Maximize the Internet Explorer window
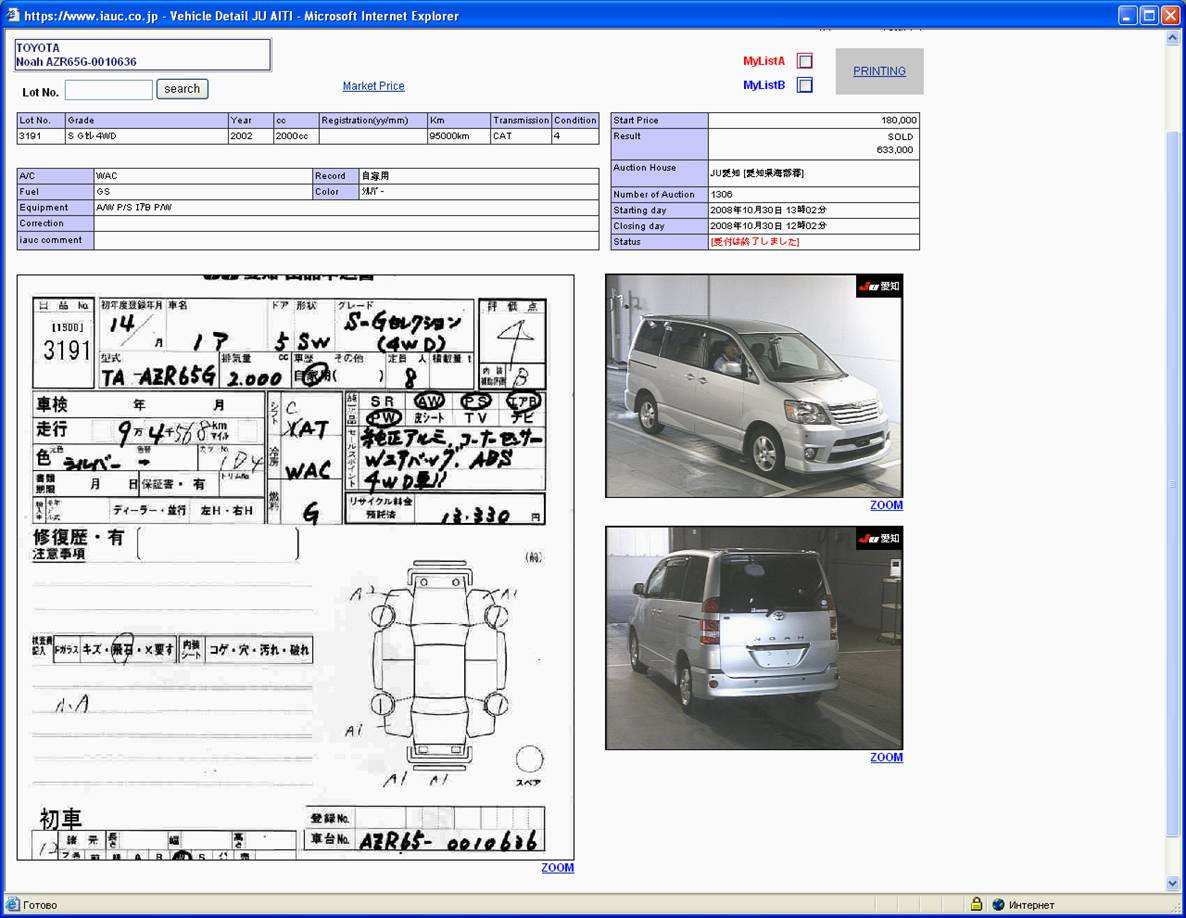 [x=1149, y=15]
